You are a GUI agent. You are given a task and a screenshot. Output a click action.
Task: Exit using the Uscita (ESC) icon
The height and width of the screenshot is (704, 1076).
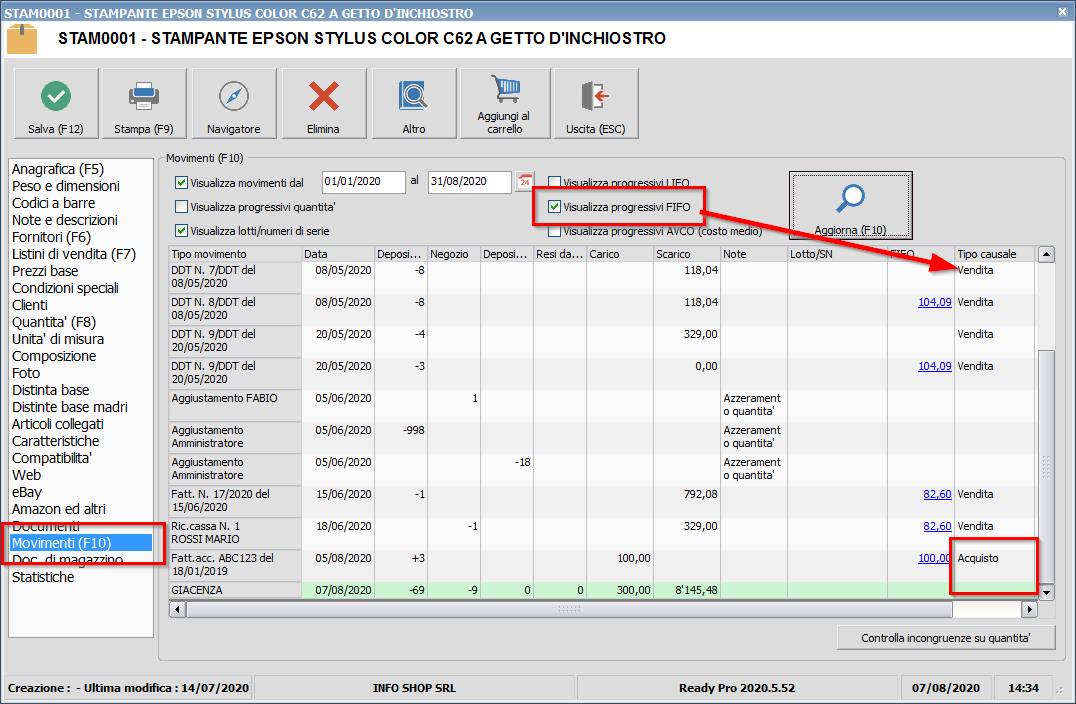click(596, 103)
